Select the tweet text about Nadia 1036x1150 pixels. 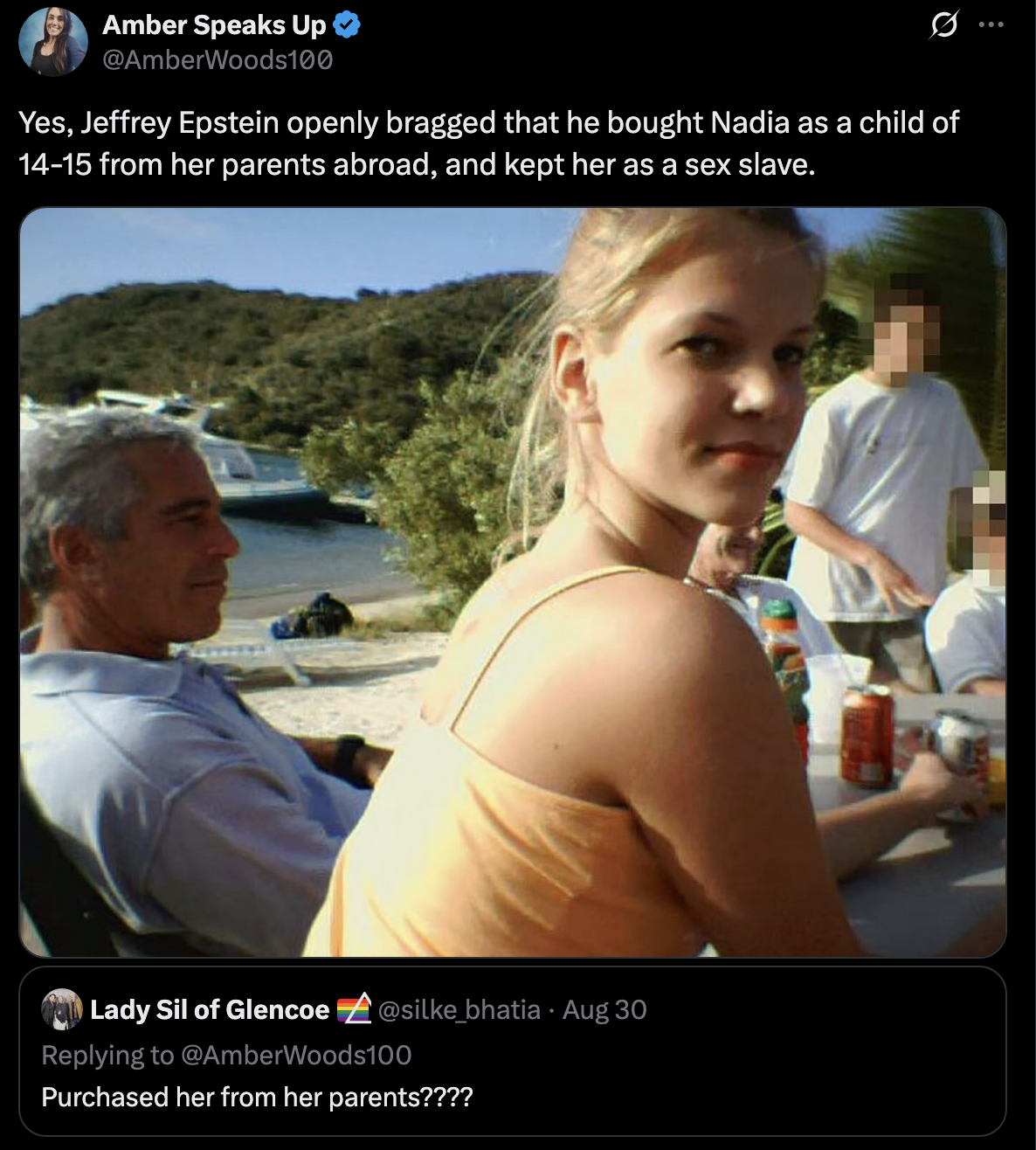489,143
